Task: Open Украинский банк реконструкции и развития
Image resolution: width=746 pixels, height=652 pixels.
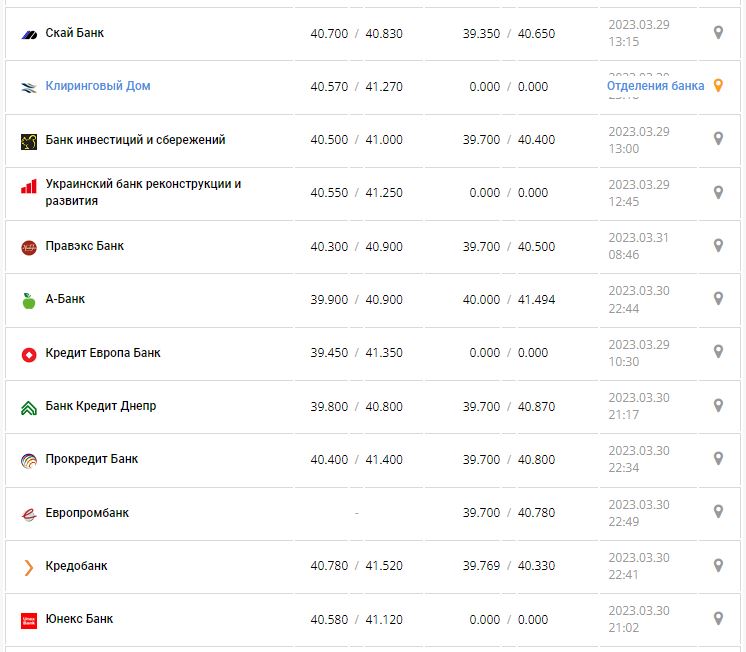Action: coord(143,192)
